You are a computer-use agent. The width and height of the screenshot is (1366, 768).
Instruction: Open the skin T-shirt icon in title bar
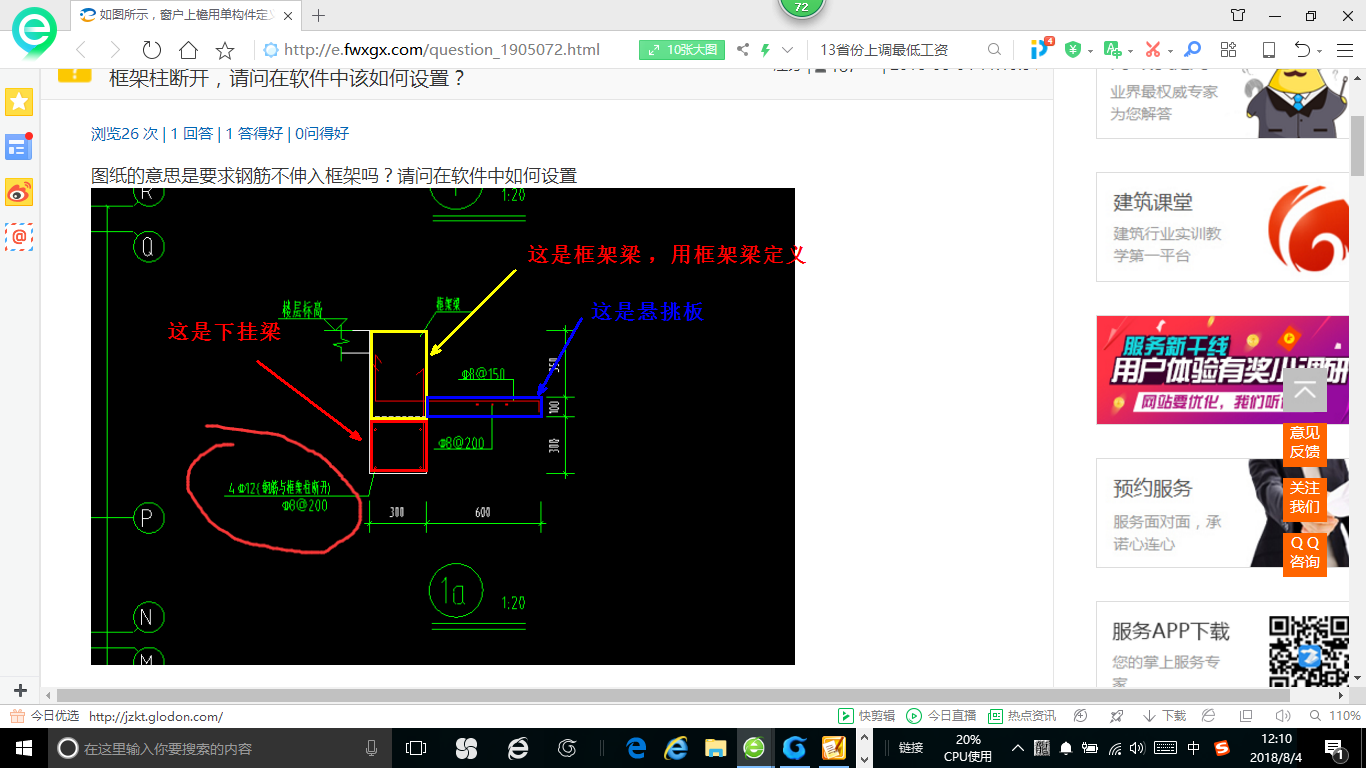pos(1238,15)
